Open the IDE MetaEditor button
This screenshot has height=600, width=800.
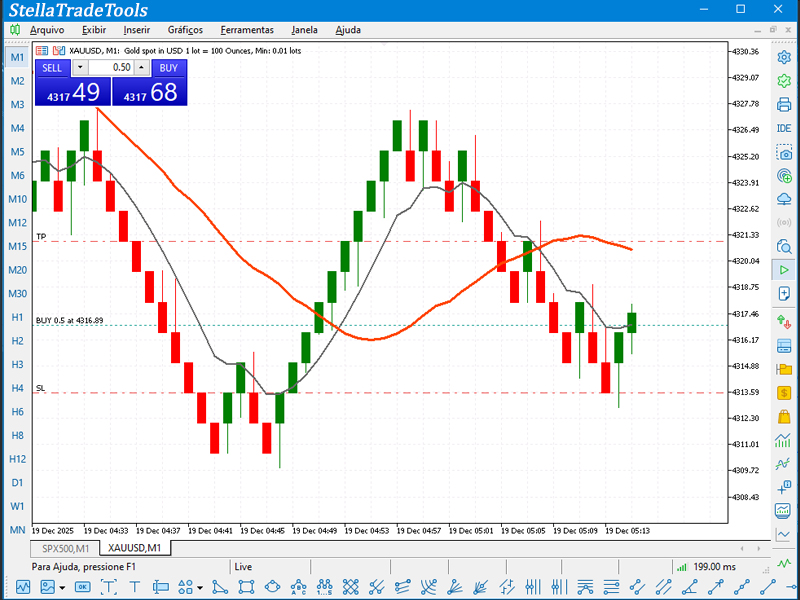785,128
